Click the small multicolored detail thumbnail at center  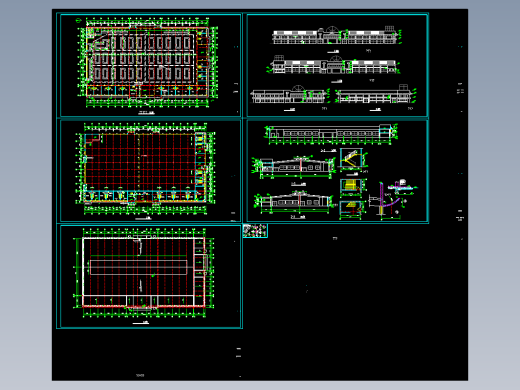click(x=255, y=231)
